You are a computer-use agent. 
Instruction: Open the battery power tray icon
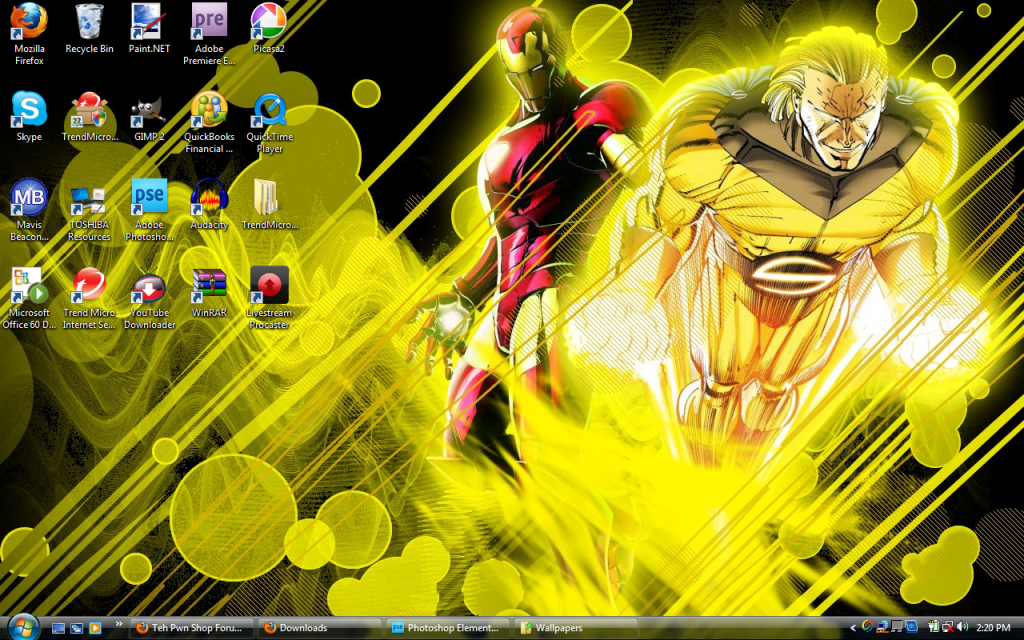pyautogui.click(x=933, y=627)
